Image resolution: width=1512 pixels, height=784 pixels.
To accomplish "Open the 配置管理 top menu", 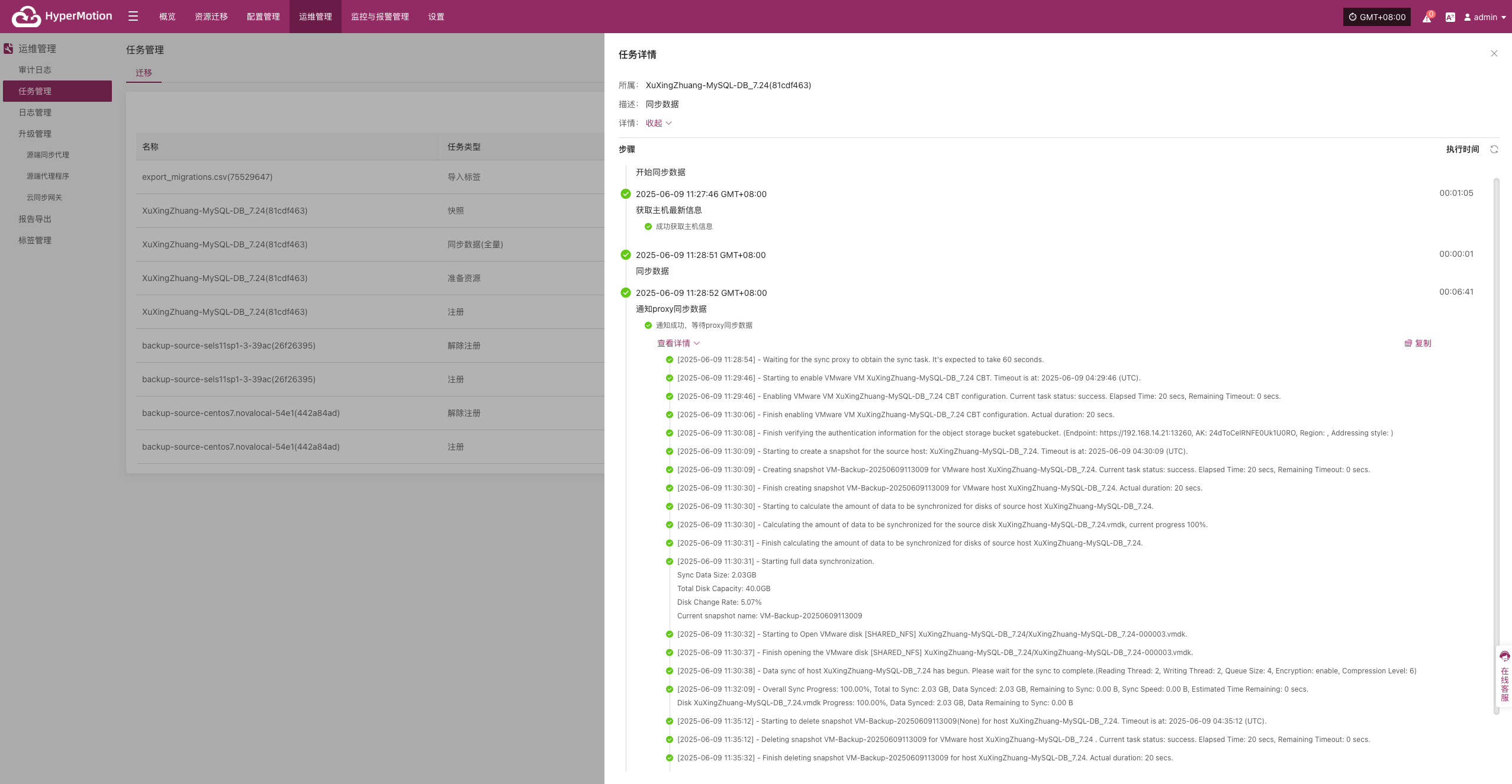I will click(x=263, y=17).
